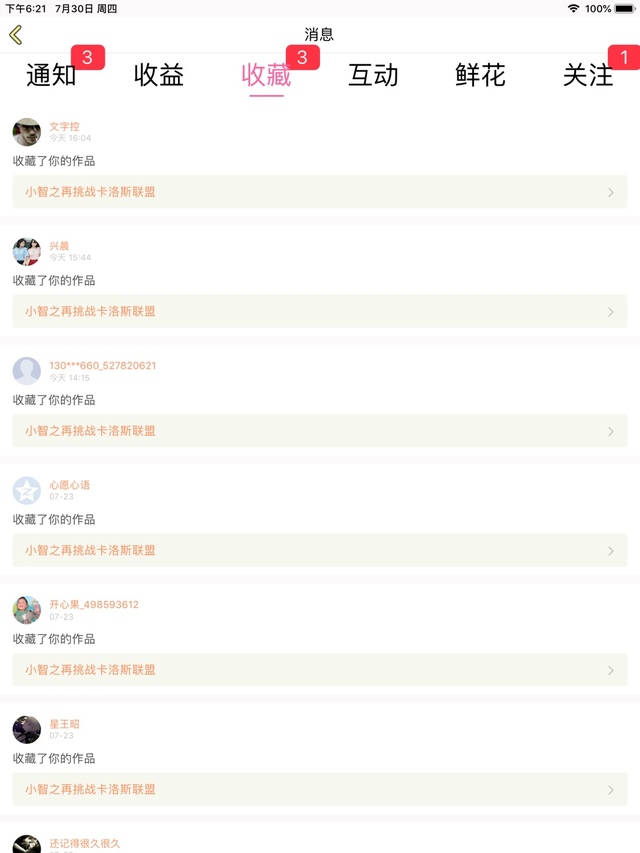Expand chevron on 兴晨's collected work

click(611, 312)
